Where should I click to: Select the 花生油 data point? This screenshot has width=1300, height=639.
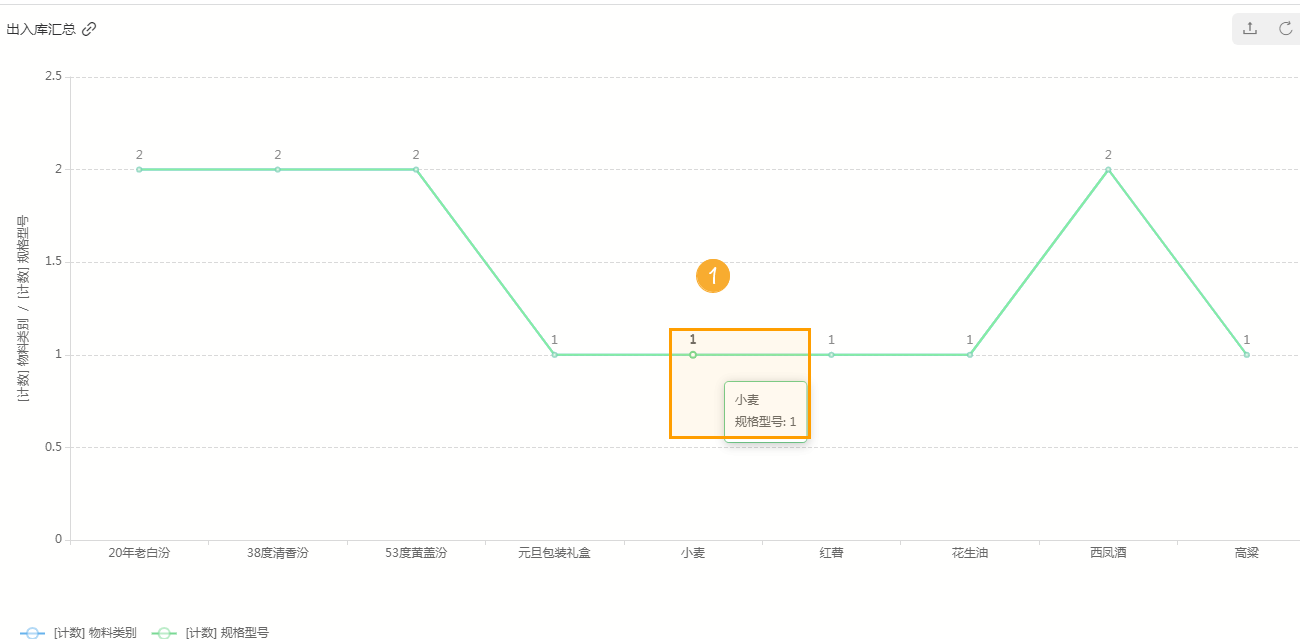pyautogui.click(x=970, y=355)
